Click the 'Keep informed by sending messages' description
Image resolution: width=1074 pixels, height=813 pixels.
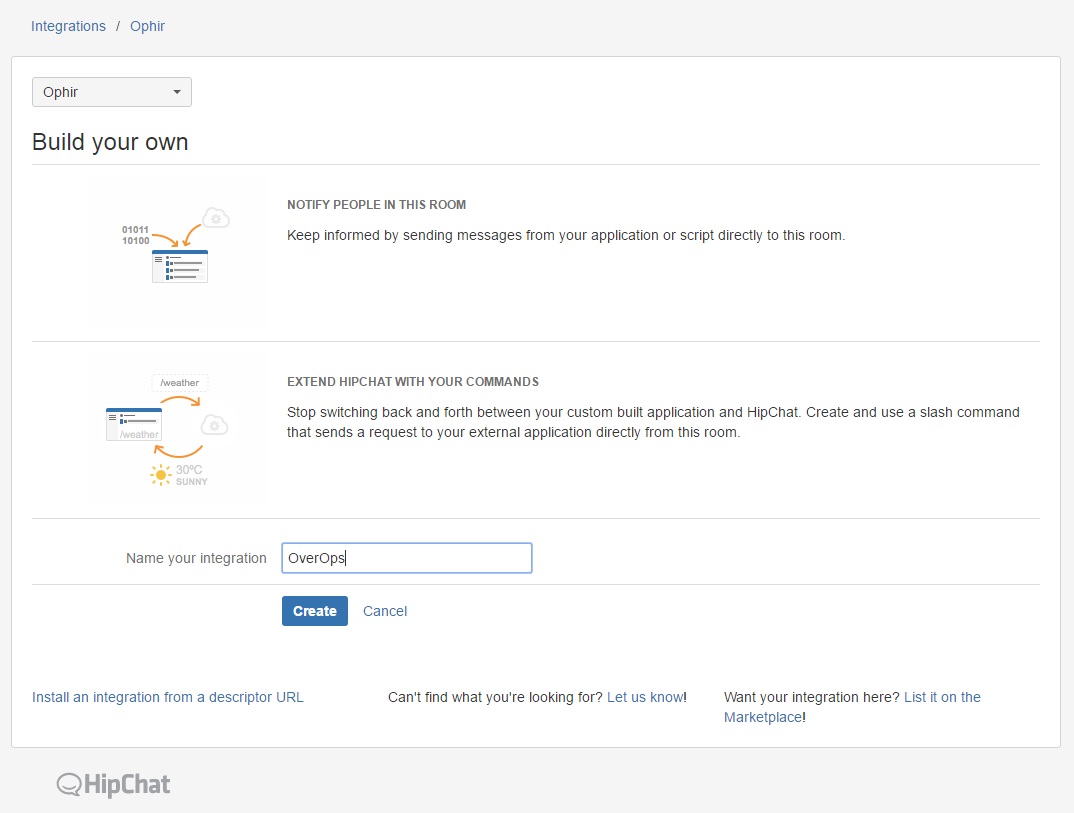coord(566,236)
